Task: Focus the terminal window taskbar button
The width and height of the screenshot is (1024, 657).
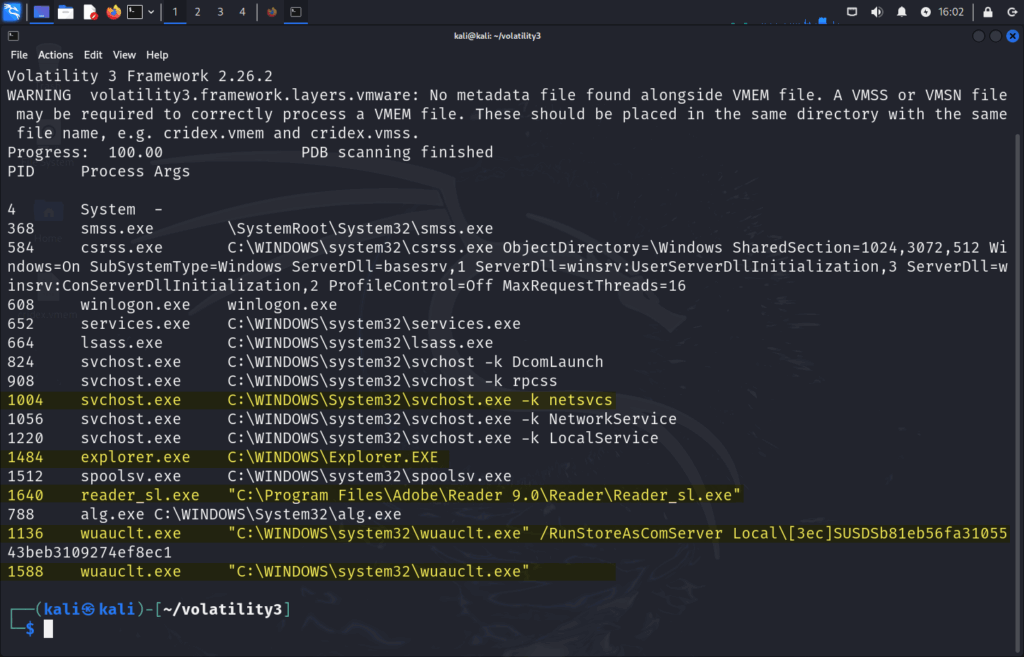Action: (x=296, y=12)
